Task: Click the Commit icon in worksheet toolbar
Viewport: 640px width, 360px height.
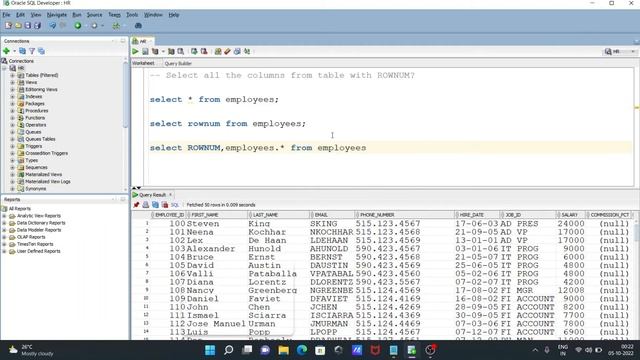Action: click(194, 51)
